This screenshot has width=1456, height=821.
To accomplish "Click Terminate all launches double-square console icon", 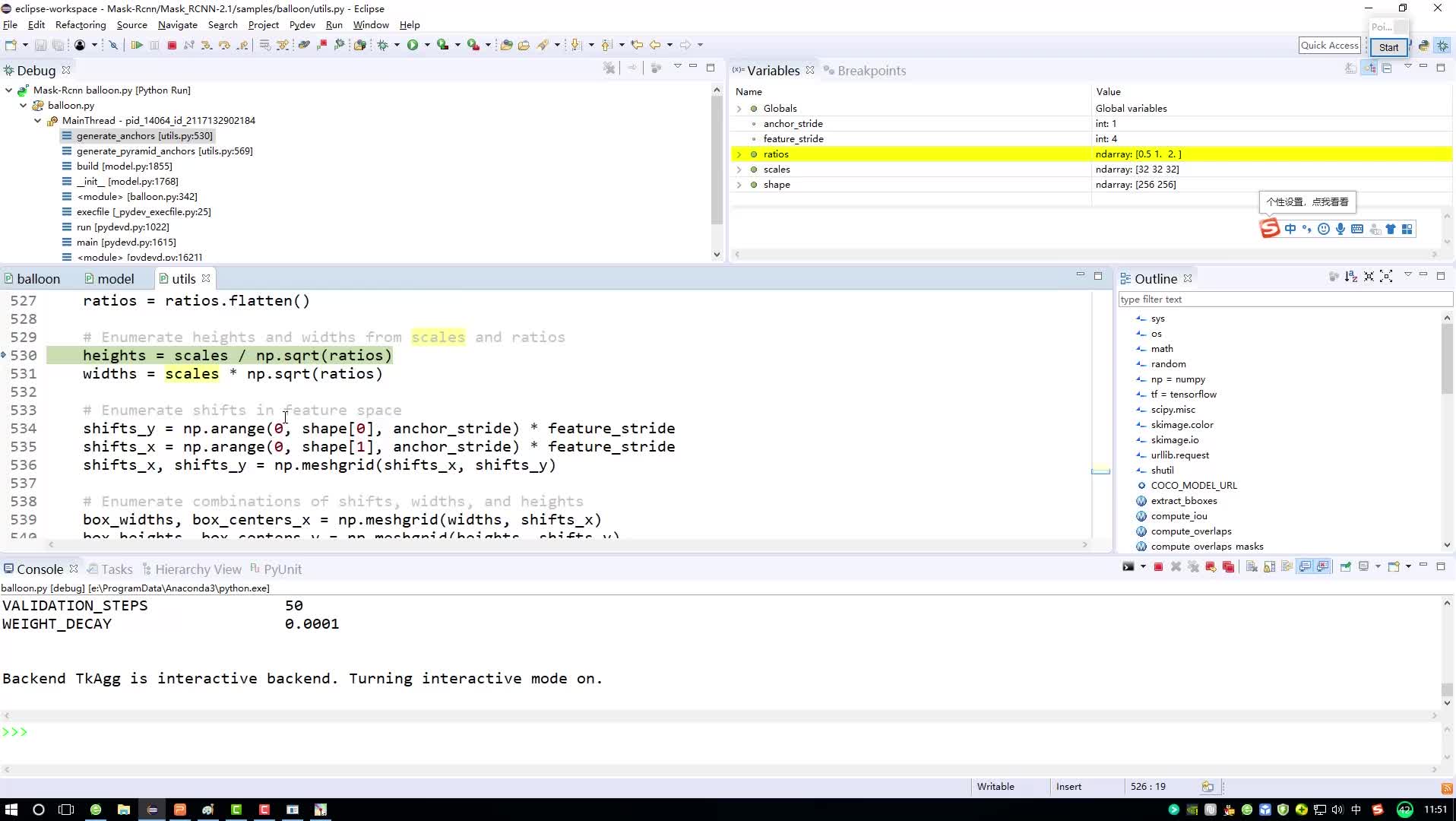I will (1228, 566).
